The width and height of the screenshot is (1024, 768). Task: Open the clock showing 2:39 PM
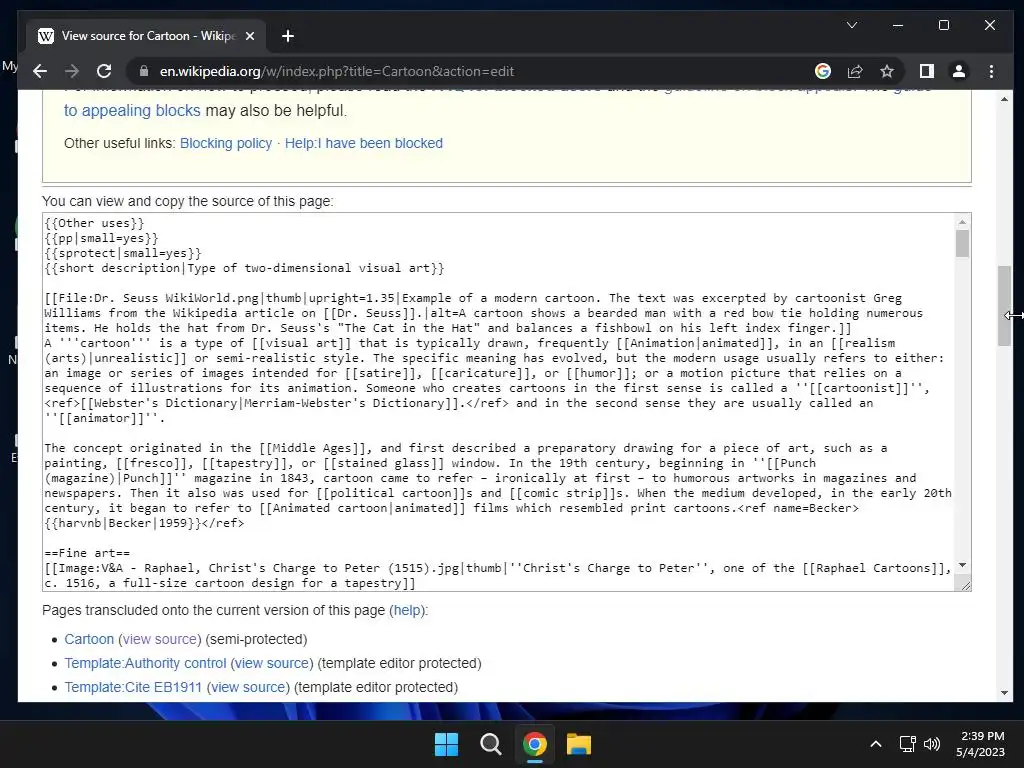980,744
